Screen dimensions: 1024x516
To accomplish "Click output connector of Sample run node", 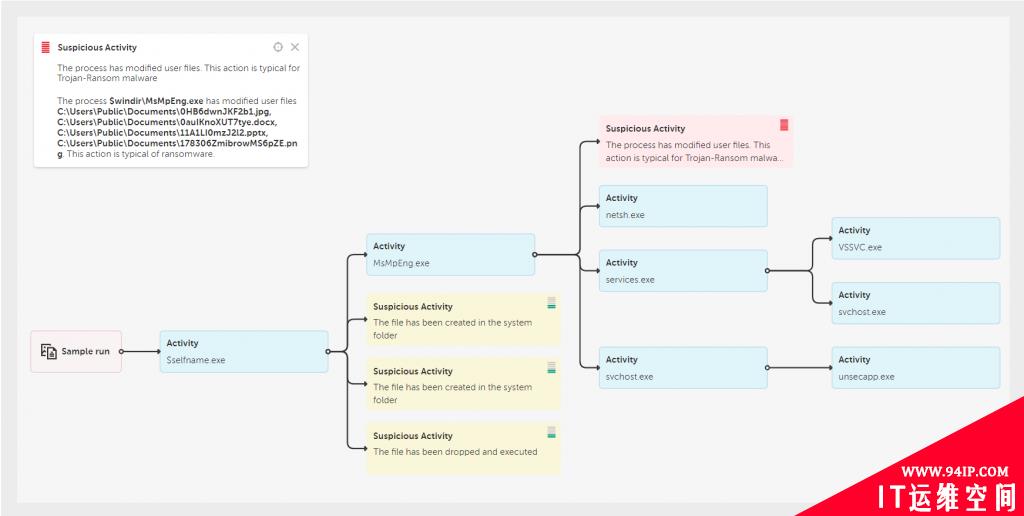I will (121, 351).
